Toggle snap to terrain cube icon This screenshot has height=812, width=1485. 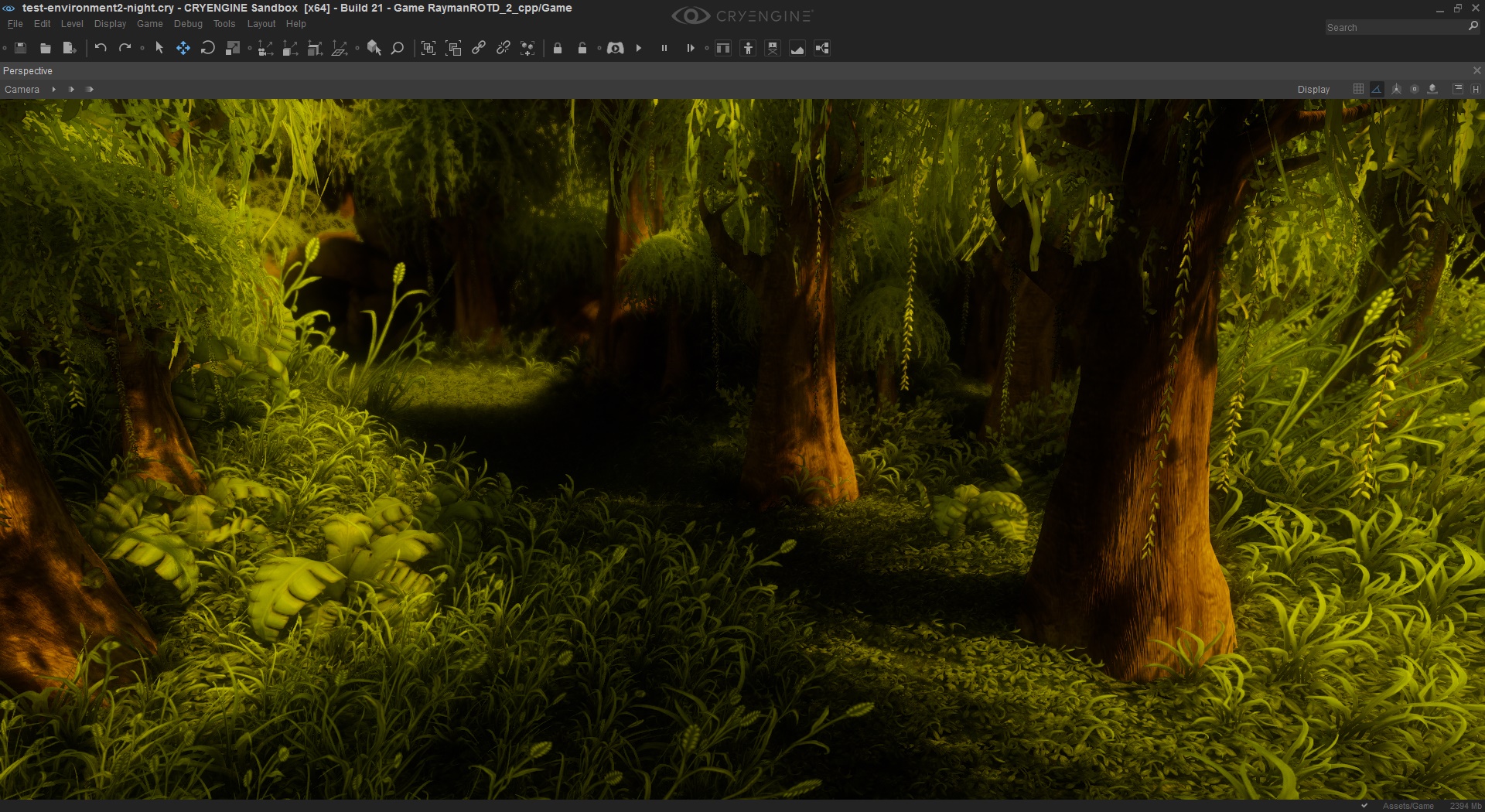click(1432, 89)
